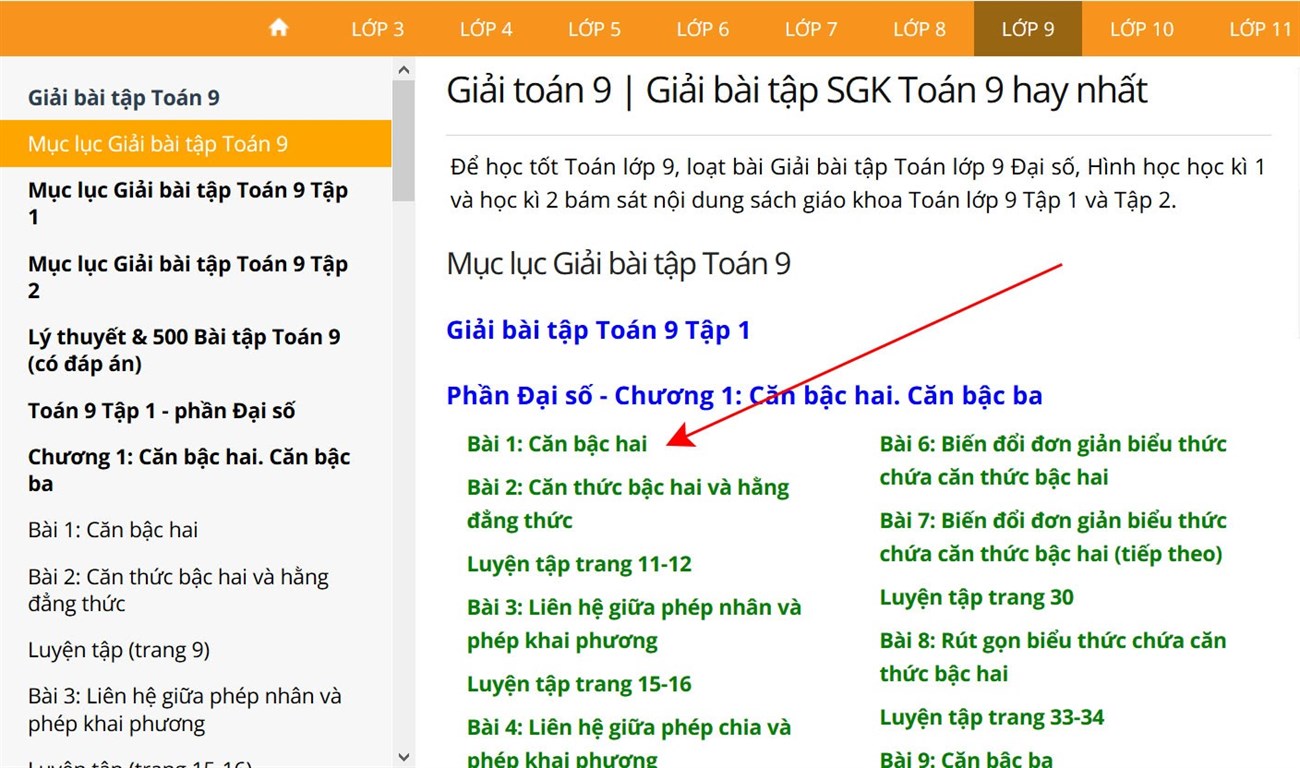This screenshot has width=1300, height=768.
Task: Open sidebar Luyện tập (trang 9)
Action: tap(119, 650)
